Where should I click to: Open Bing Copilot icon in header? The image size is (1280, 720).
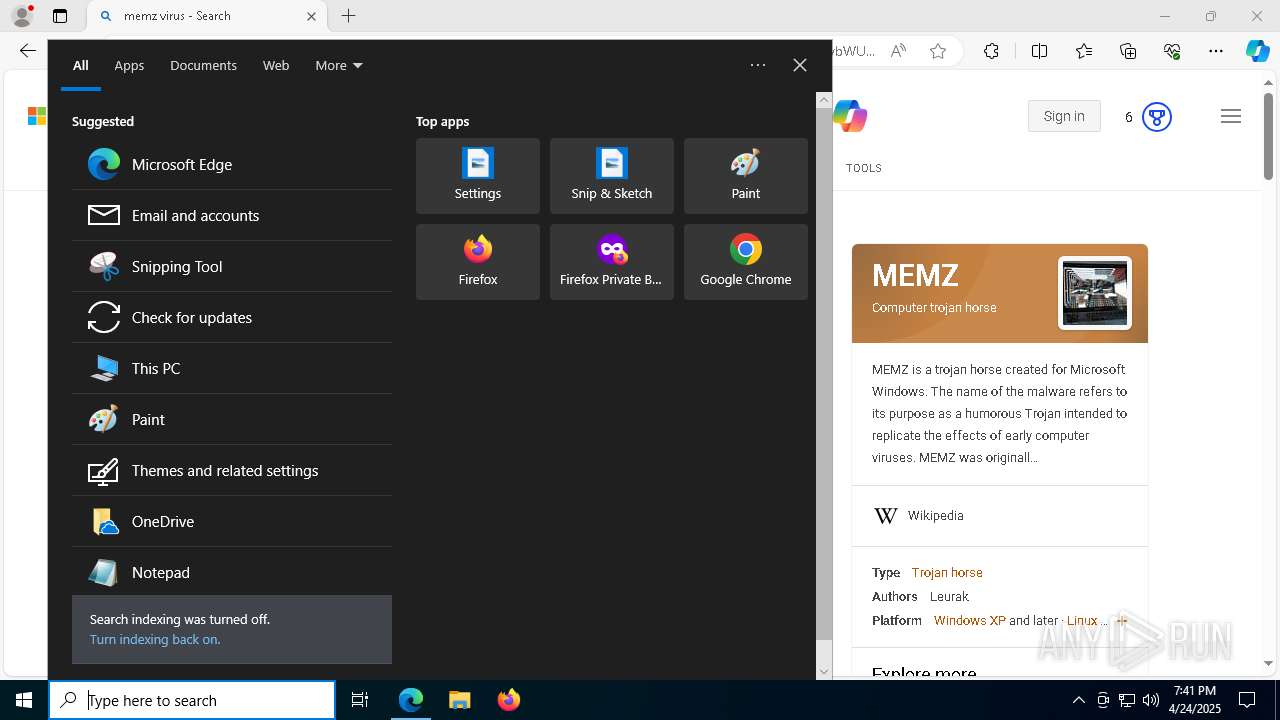850,117
